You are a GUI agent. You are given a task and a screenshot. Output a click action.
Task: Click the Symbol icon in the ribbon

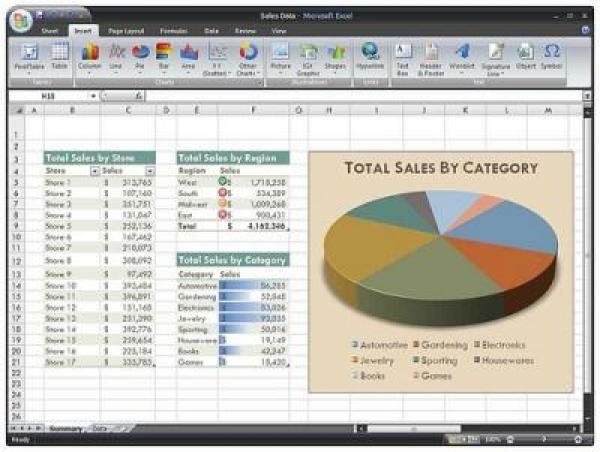pyautogui.click(x=551, y=57)
